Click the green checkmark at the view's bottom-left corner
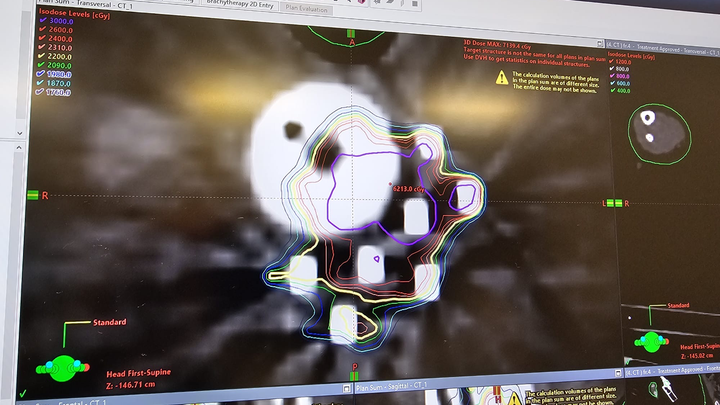 click(x=22, y=393)
